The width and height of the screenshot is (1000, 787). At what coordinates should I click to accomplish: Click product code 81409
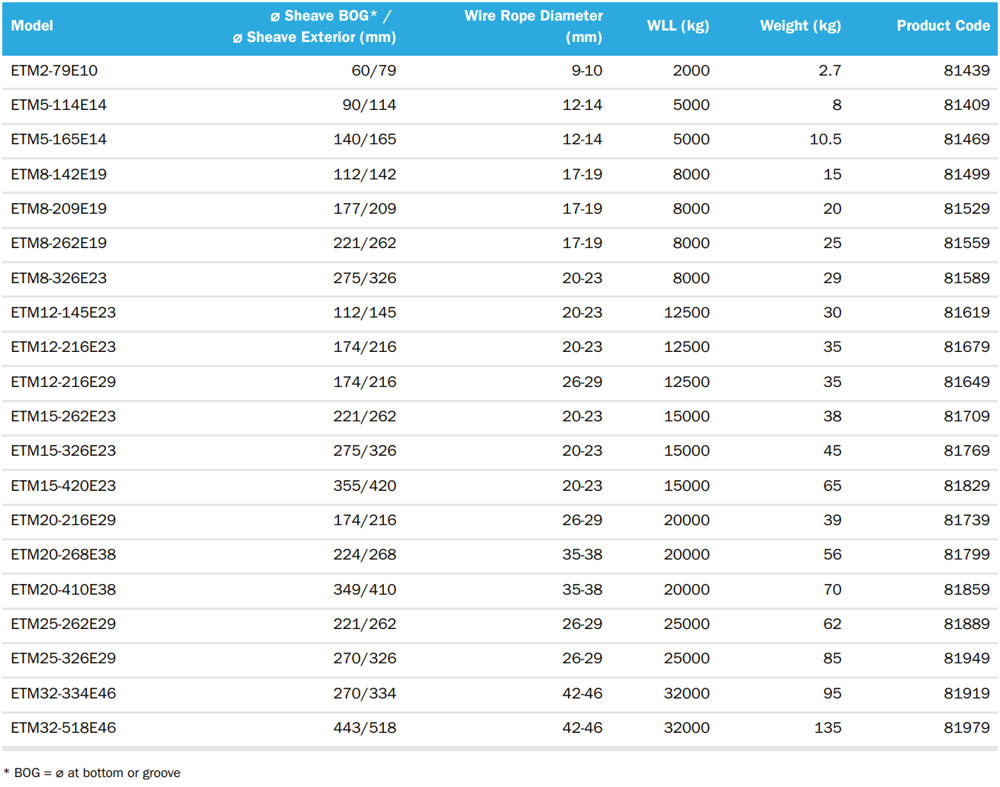pyautogui.click(x=966, y=105)
